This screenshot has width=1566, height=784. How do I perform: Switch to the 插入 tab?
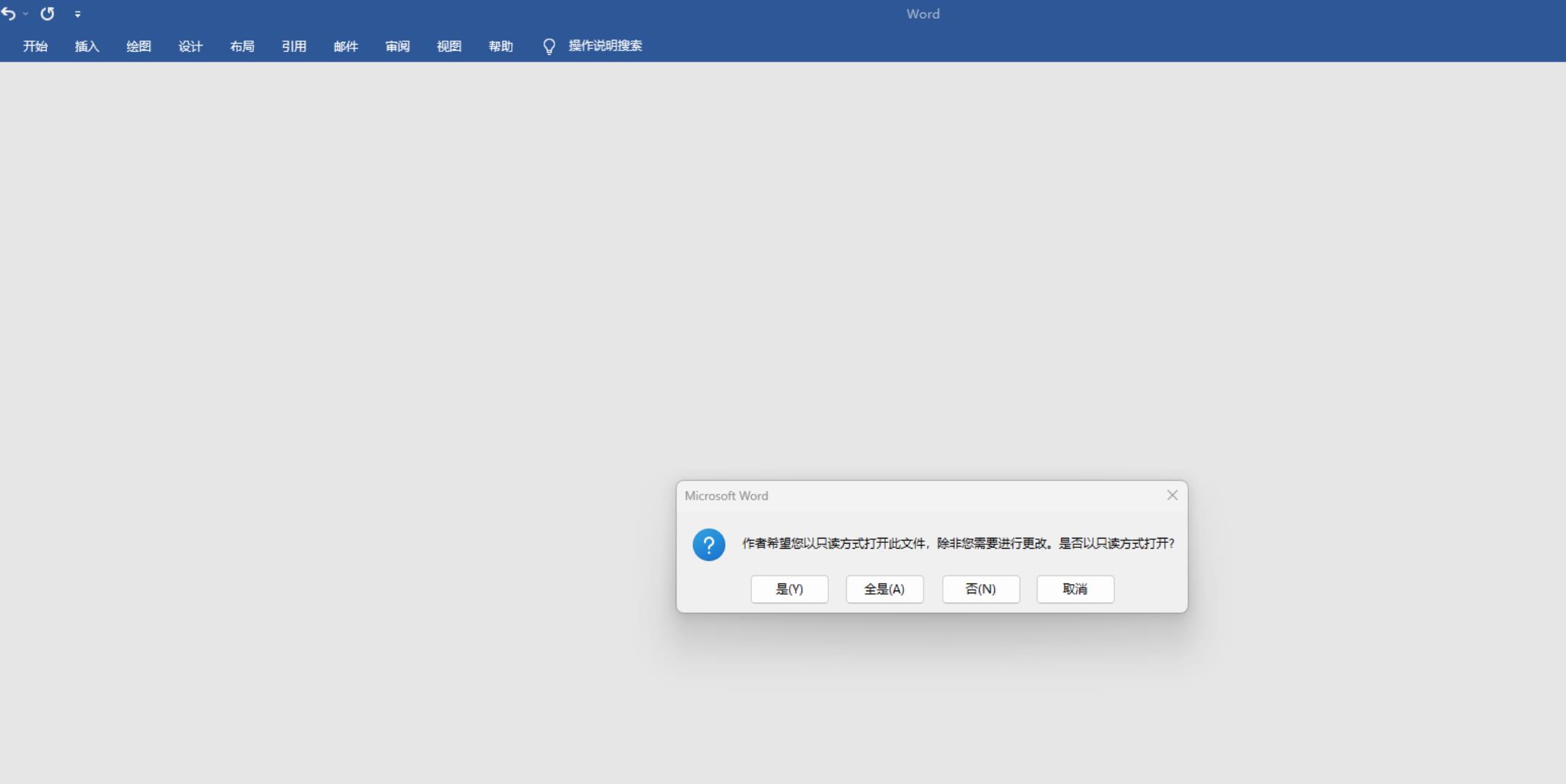87,46
